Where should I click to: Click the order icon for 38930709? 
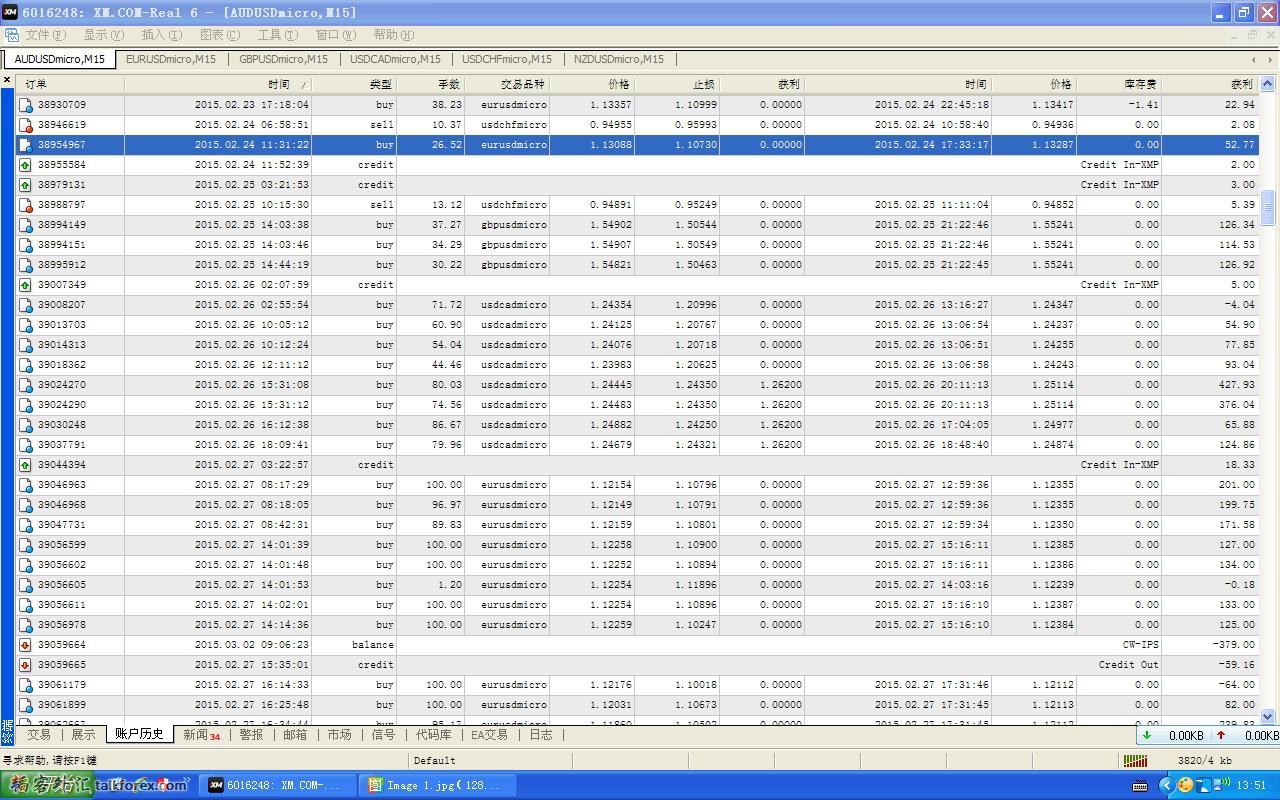click(x=26, y=105)
